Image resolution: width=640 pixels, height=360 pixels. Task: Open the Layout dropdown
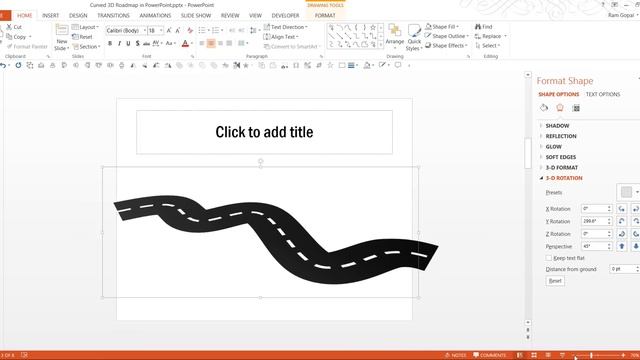tap(85, 27)
